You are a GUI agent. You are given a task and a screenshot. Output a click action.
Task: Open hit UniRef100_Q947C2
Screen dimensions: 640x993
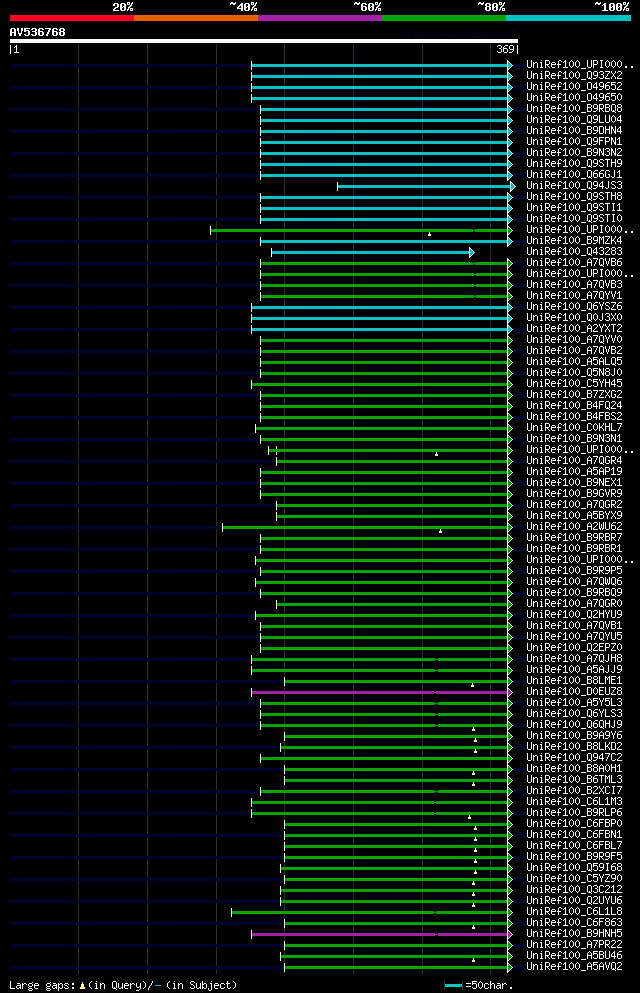click(x=574, y=757)
